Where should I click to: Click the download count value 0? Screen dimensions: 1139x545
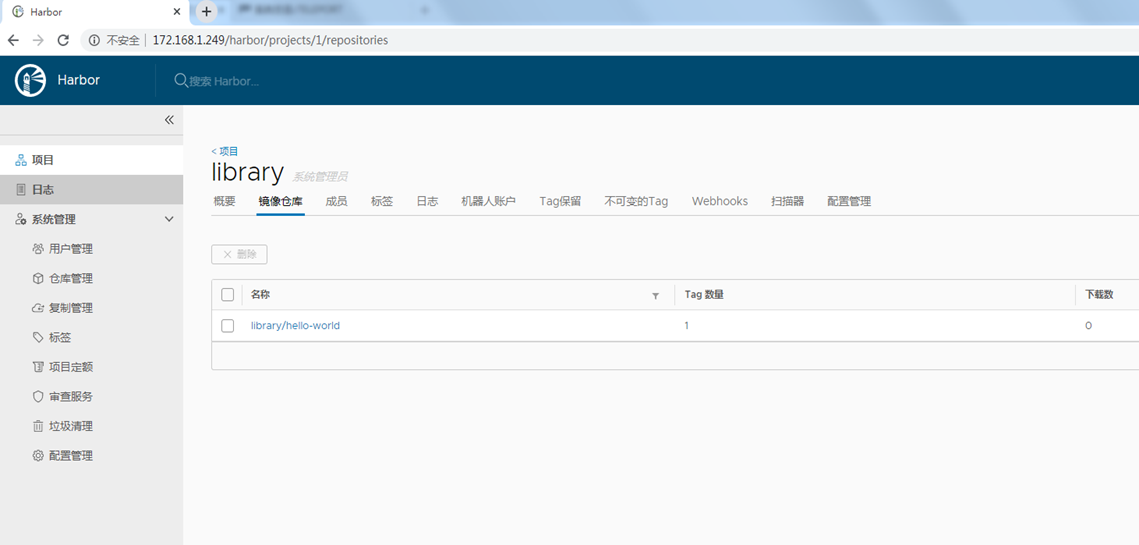(1088, 326)
